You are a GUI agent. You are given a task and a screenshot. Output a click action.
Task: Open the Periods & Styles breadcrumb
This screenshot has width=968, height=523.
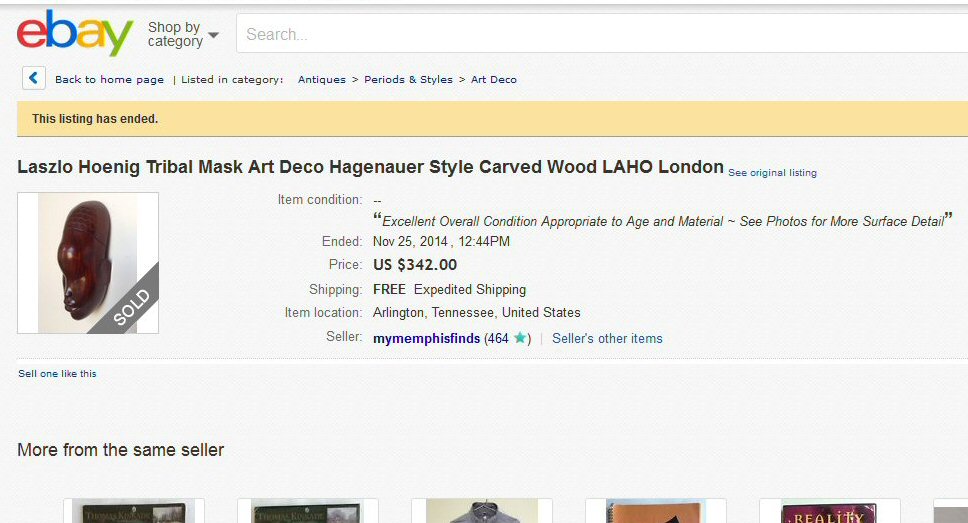point(408,80)
